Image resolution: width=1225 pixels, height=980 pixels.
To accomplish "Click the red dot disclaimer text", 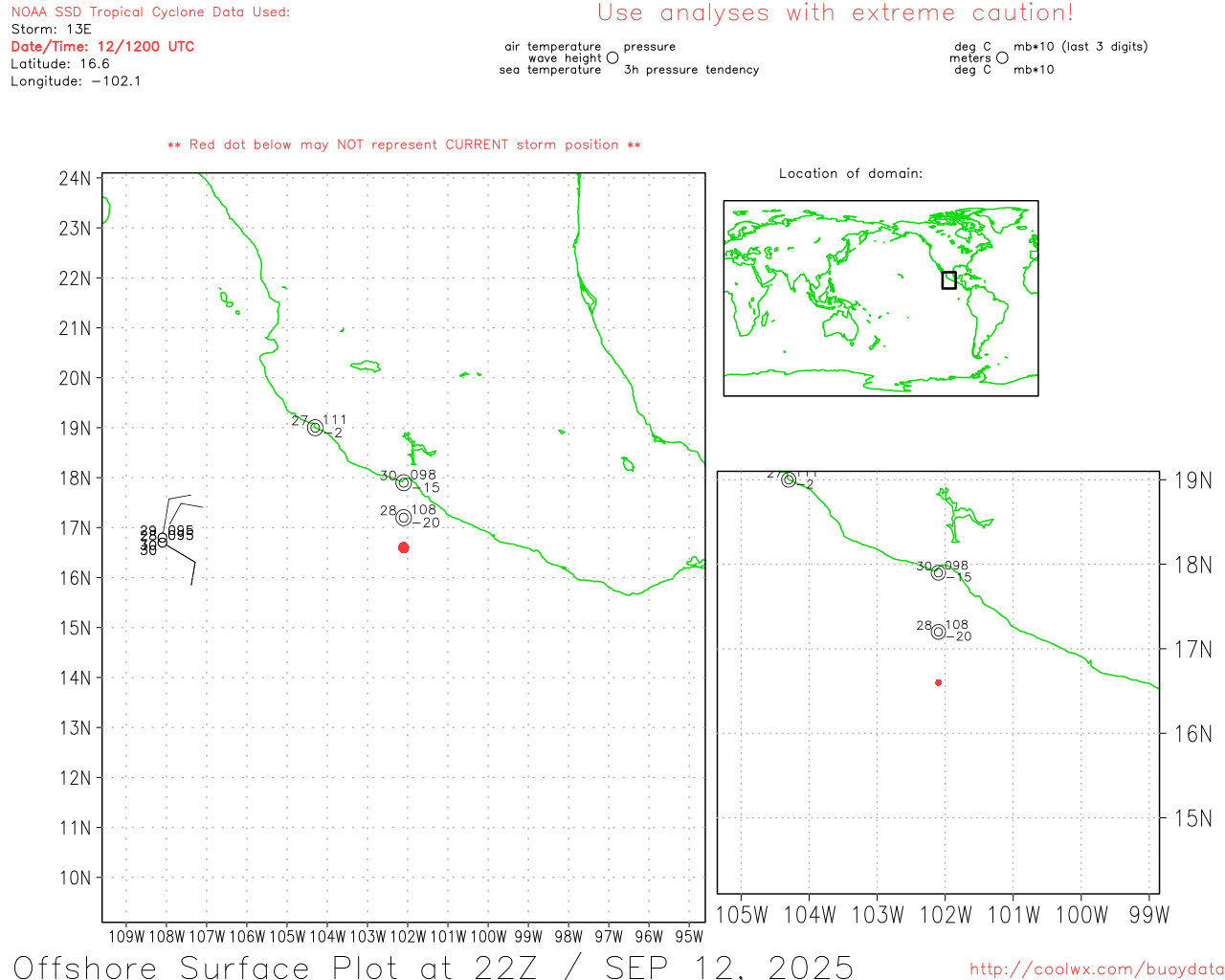I will 404,145.
